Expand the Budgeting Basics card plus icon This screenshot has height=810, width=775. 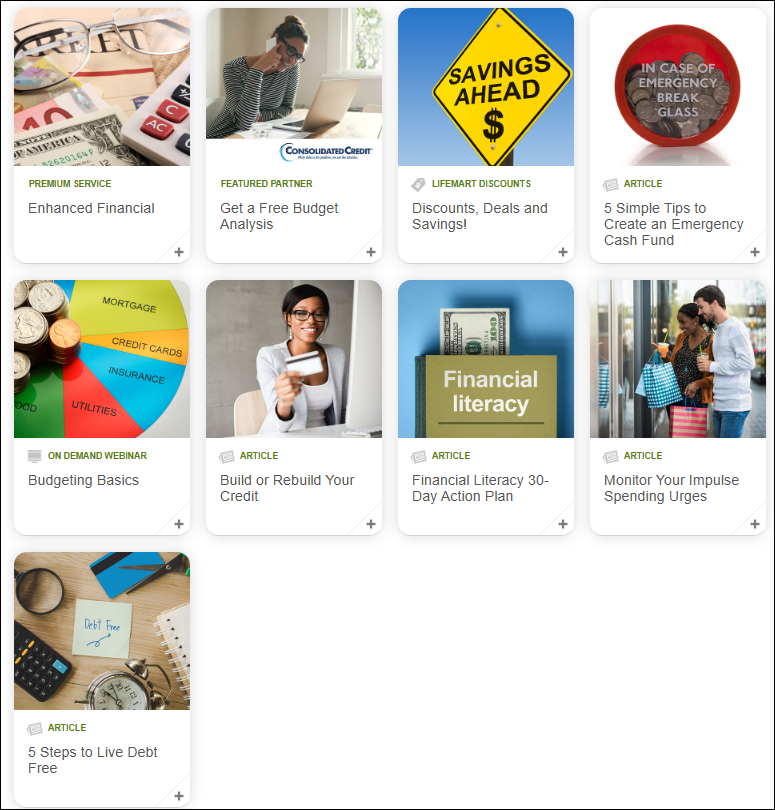coord(178,524)
